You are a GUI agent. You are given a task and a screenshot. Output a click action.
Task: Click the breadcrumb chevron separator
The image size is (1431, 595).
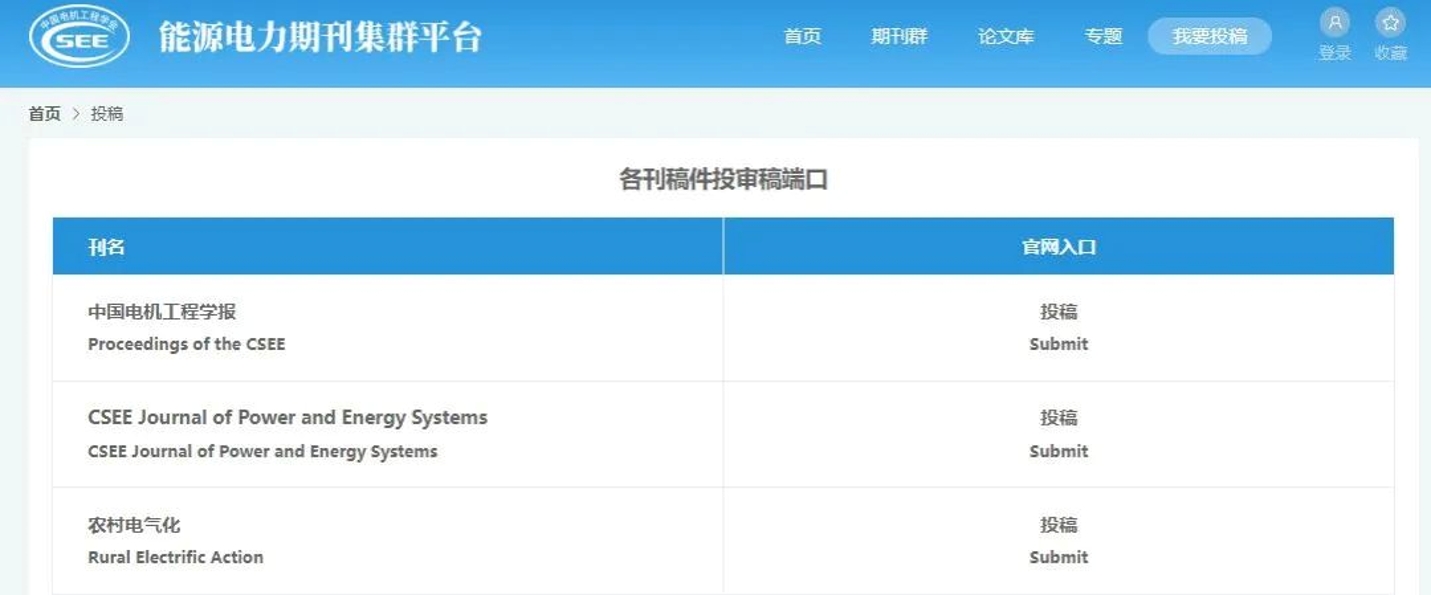pos(76,114)
